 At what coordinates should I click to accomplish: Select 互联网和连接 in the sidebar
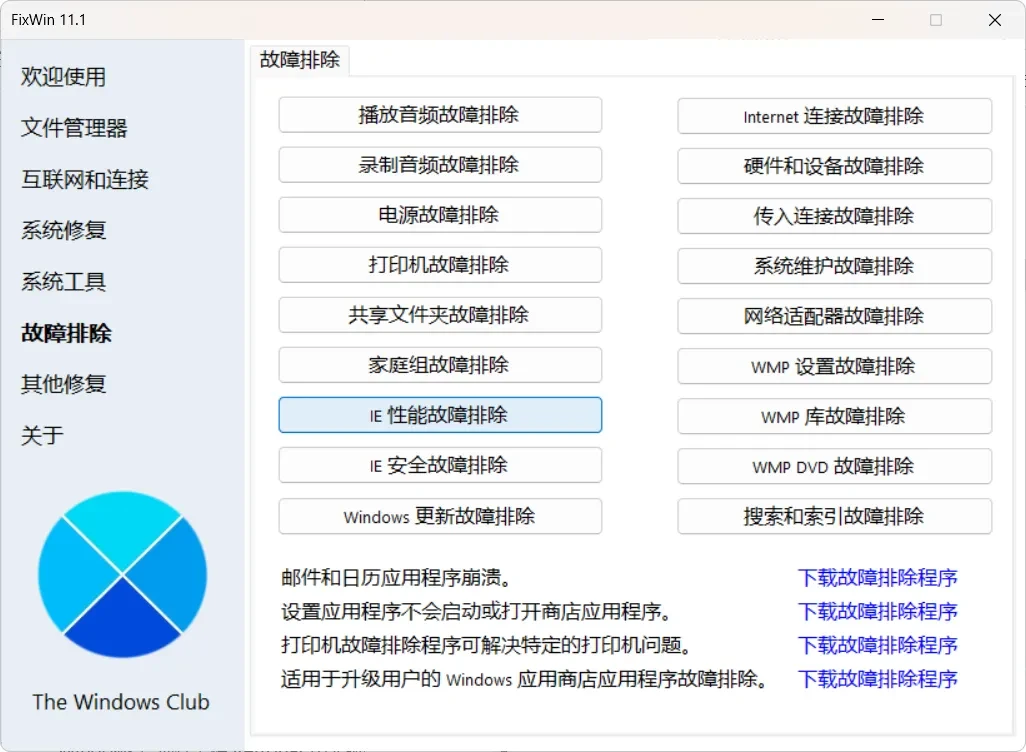click(x=85, y=179)
